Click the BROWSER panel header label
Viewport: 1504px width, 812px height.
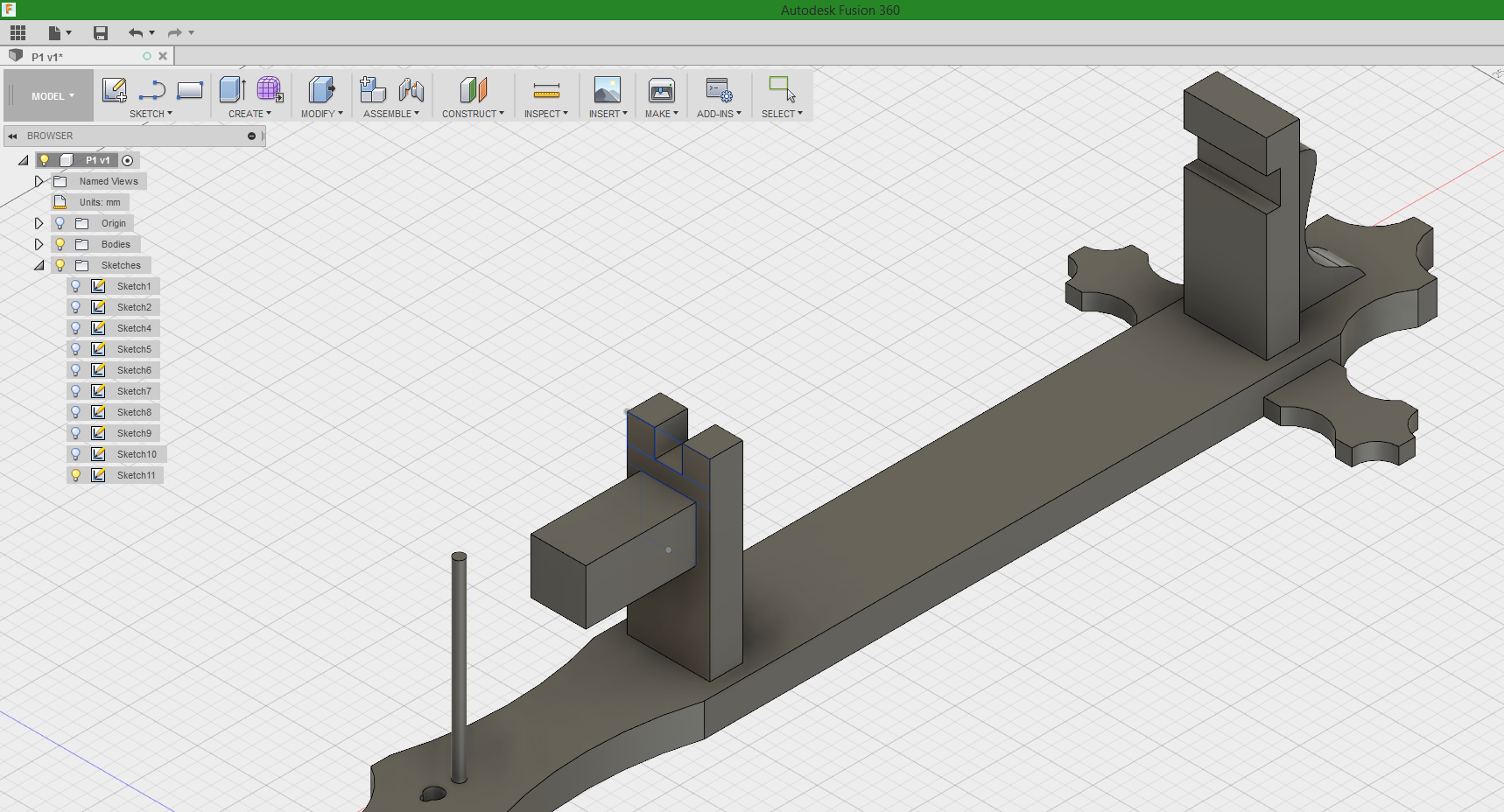click(50, 136)
